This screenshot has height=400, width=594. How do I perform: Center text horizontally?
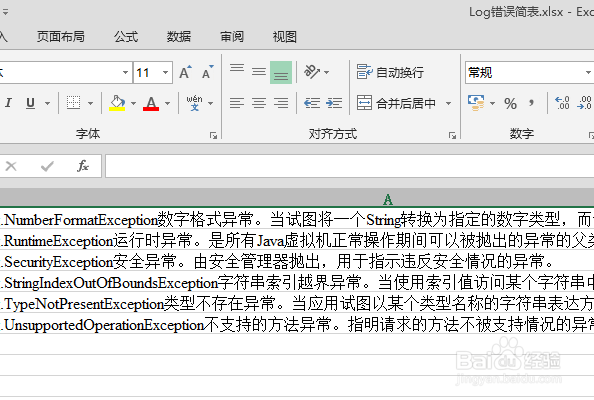click(x=259, y=103)
